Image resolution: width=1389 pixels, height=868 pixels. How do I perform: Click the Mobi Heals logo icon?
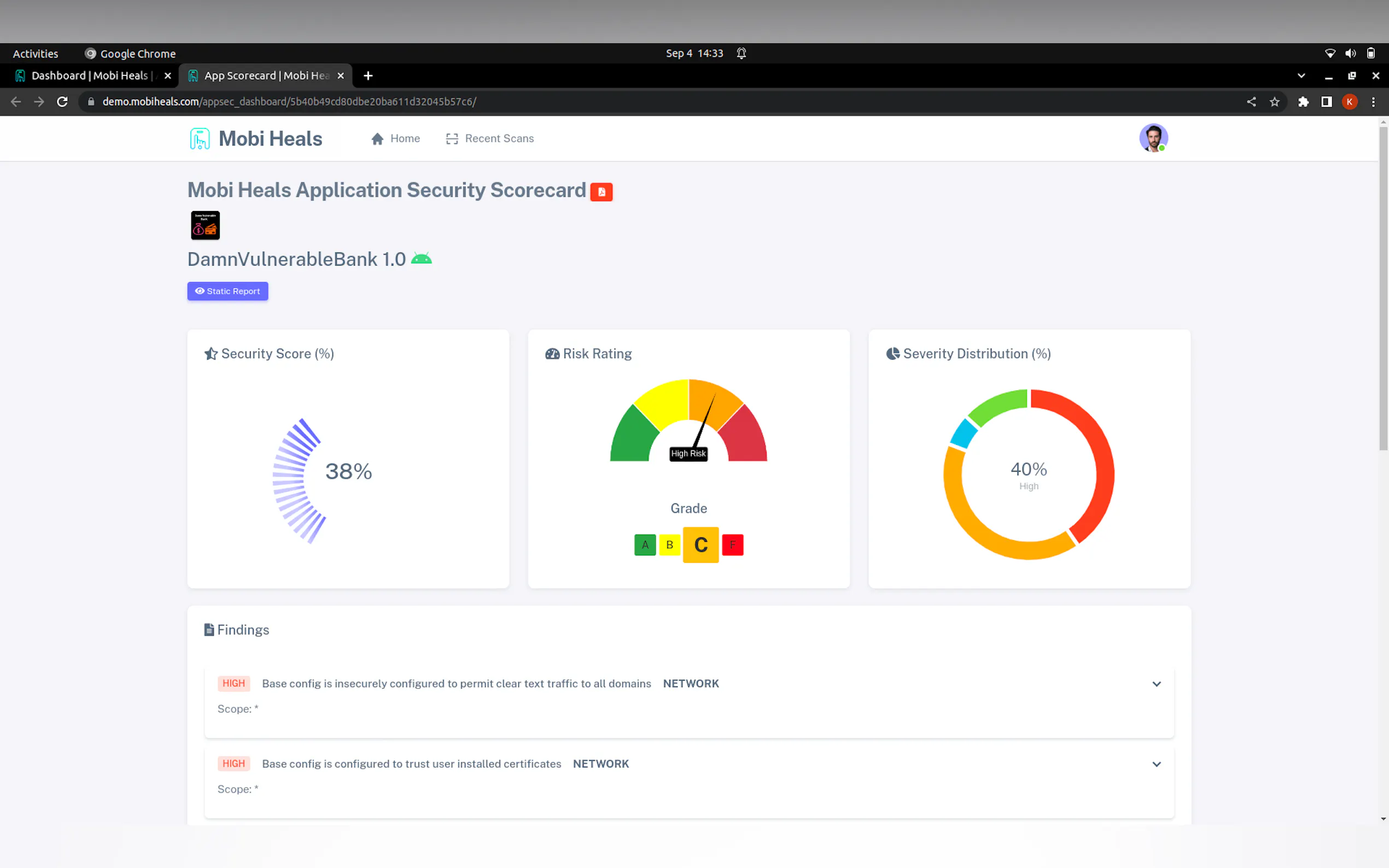pos(200,139)
